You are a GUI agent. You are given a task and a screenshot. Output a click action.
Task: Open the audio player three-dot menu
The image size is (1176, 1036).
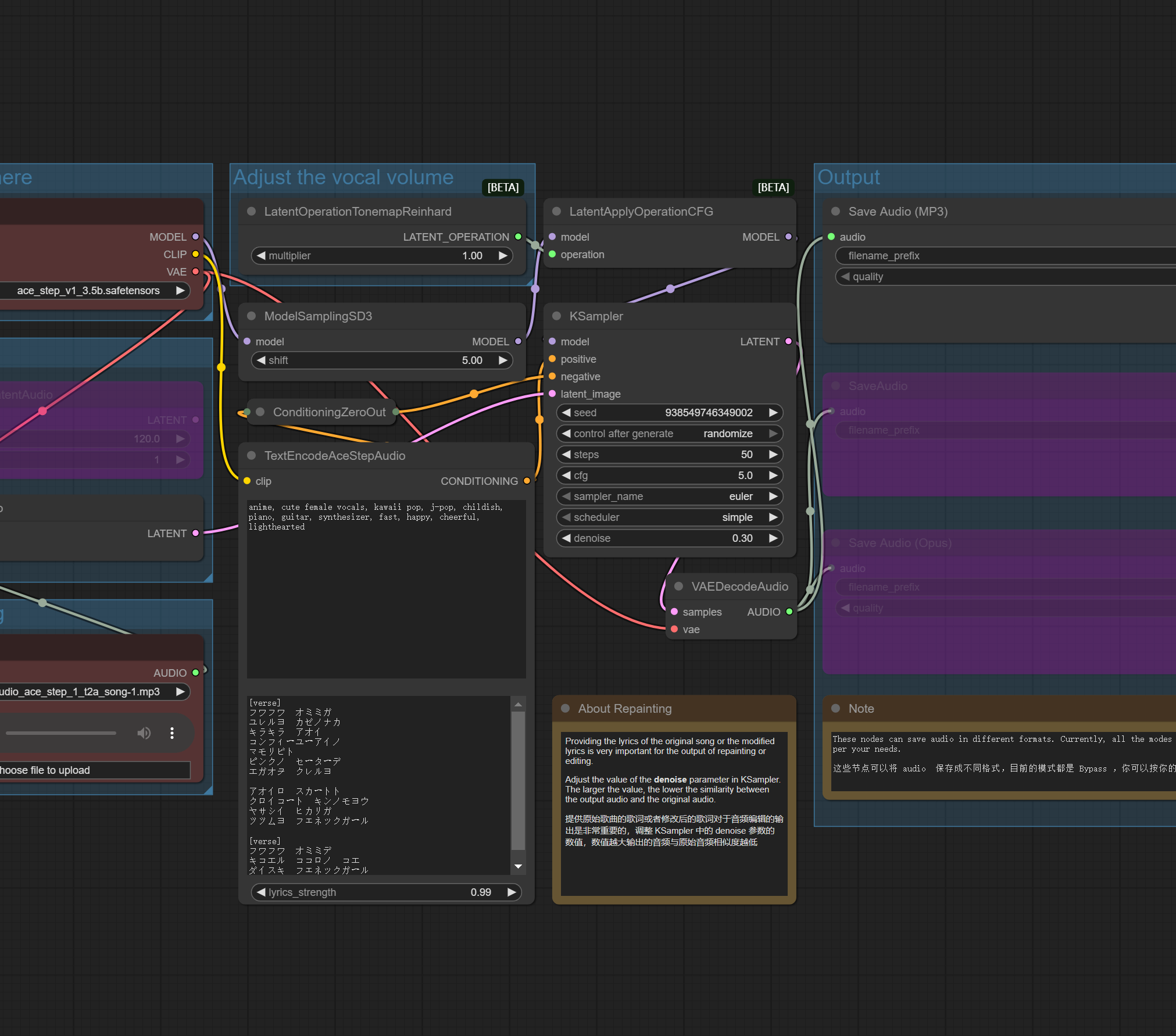pyautogui.click(x=172, y=733)
